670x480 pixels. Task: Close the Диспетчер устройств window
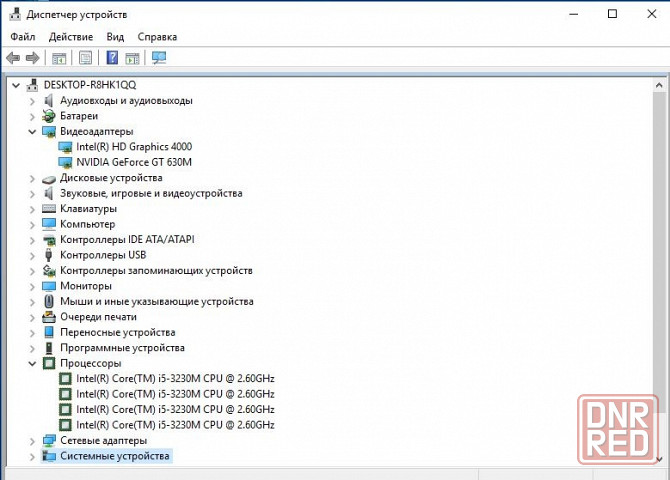point(652,14)
